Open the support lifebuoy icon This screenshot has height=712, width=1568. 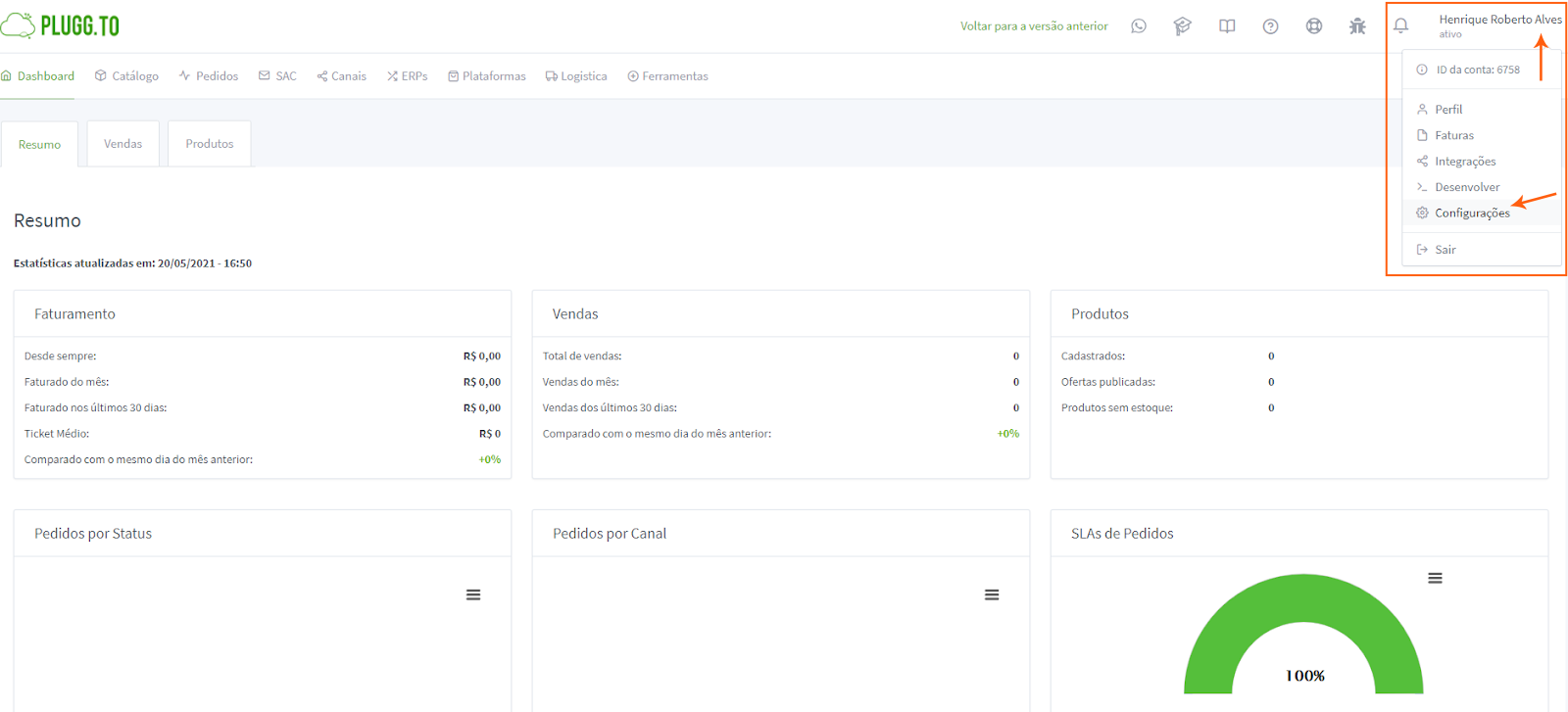coord(1313,26)
